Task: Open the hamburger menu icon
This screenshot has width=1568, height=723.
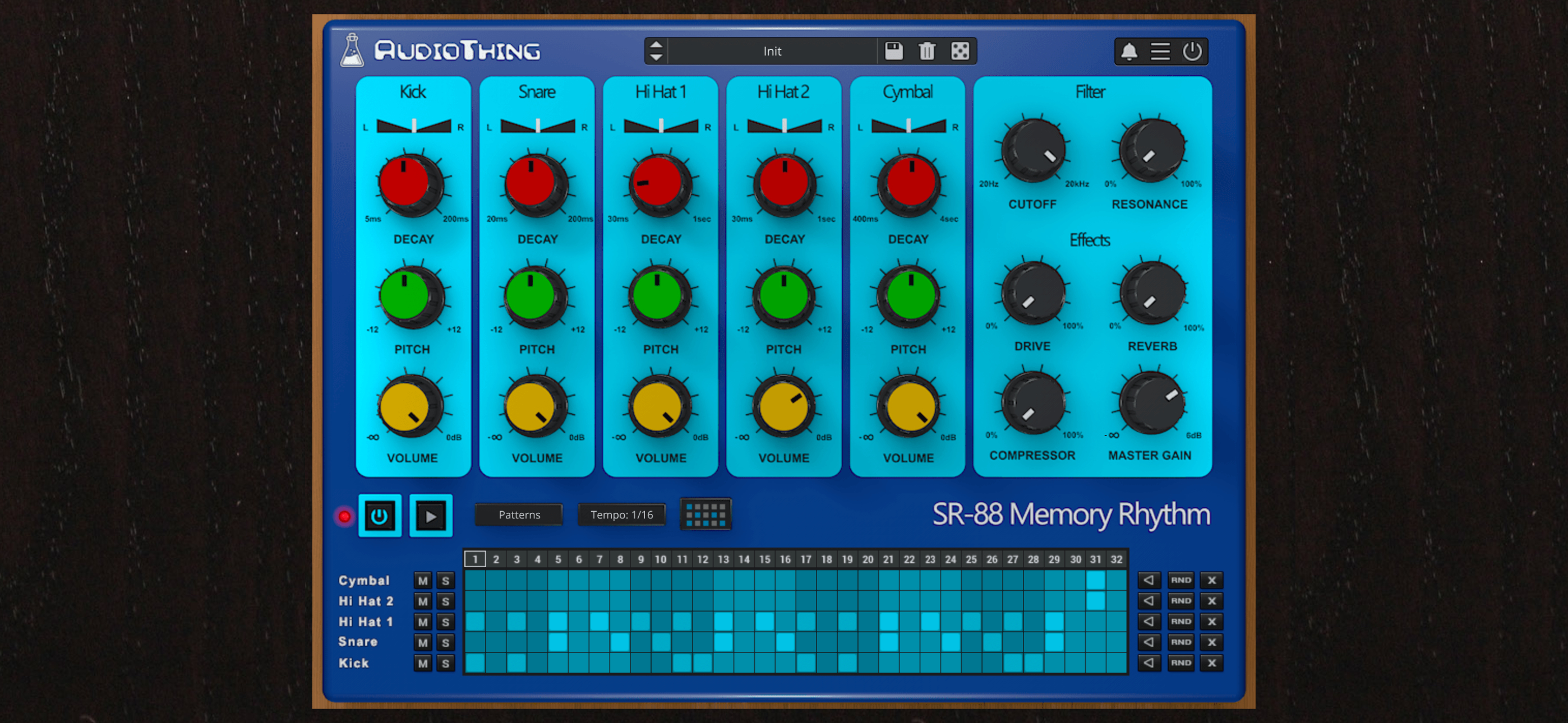Action: 1160,51
